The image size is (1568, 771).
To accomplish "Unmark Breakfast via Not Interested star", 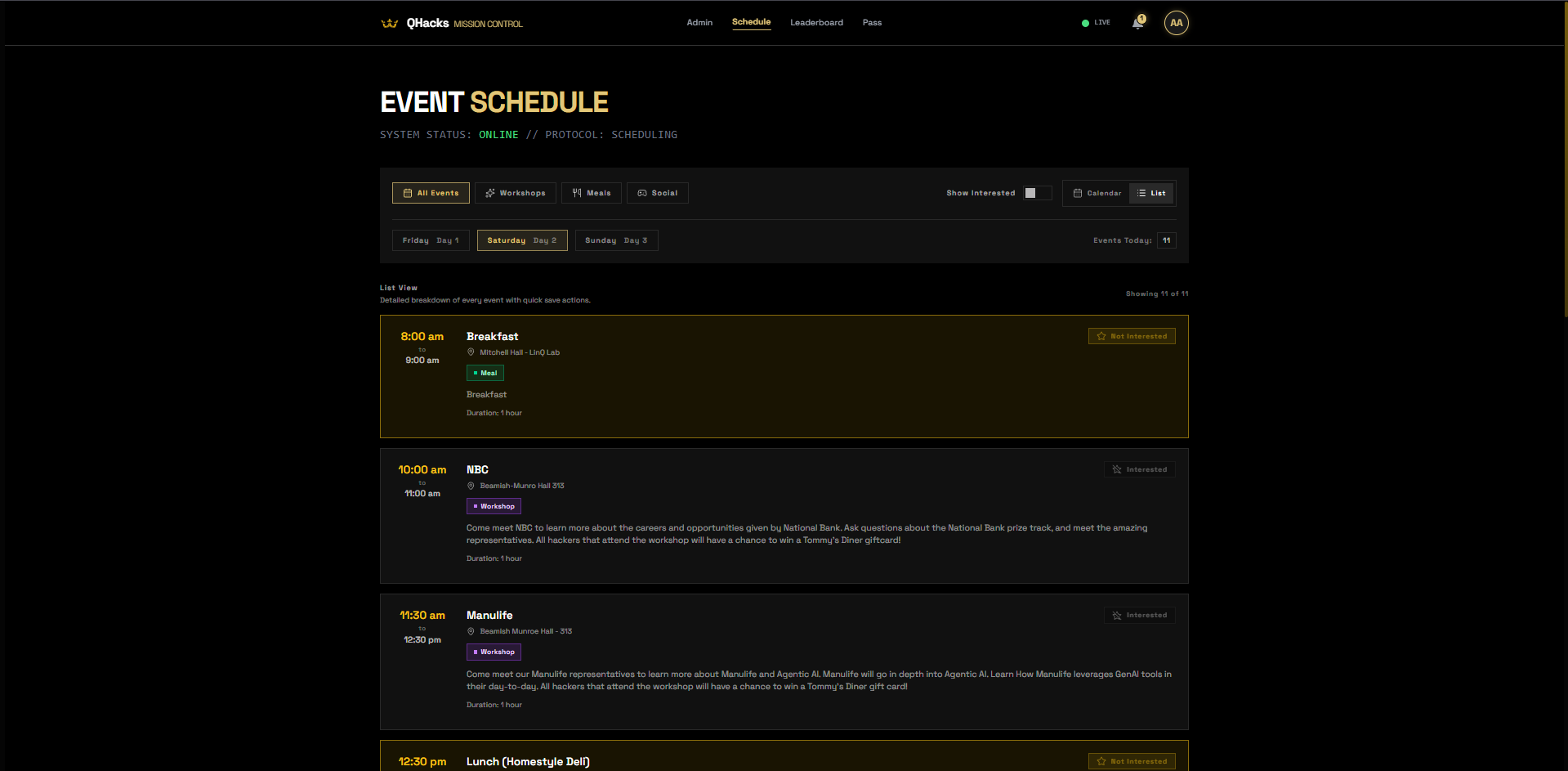I will coord(1131,336).
